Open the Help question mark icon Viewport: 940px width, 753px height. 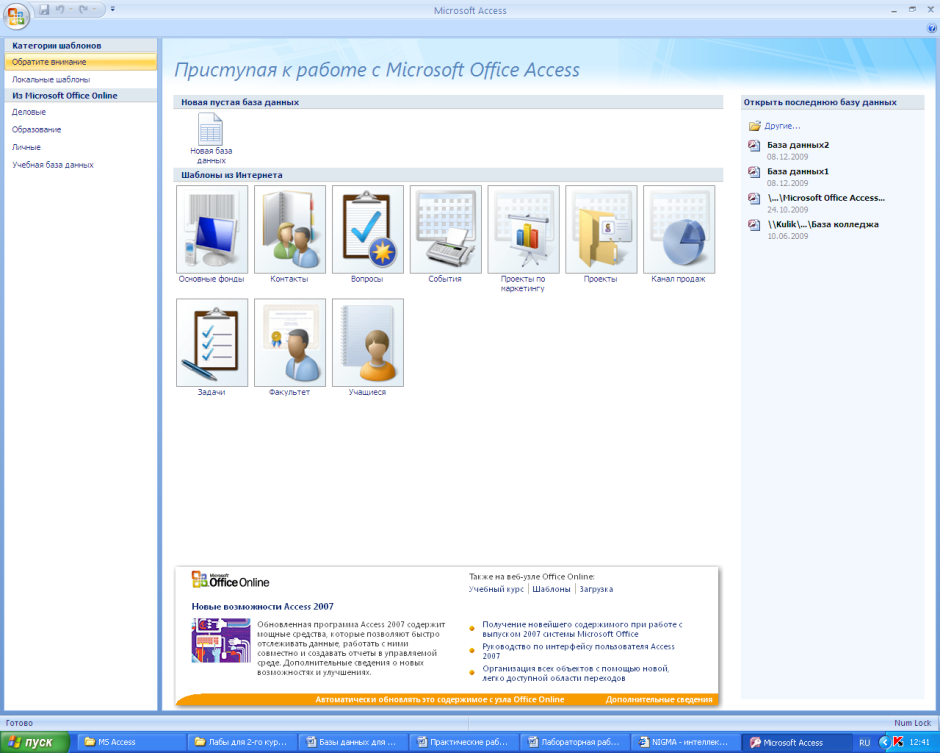coord(932,28)
